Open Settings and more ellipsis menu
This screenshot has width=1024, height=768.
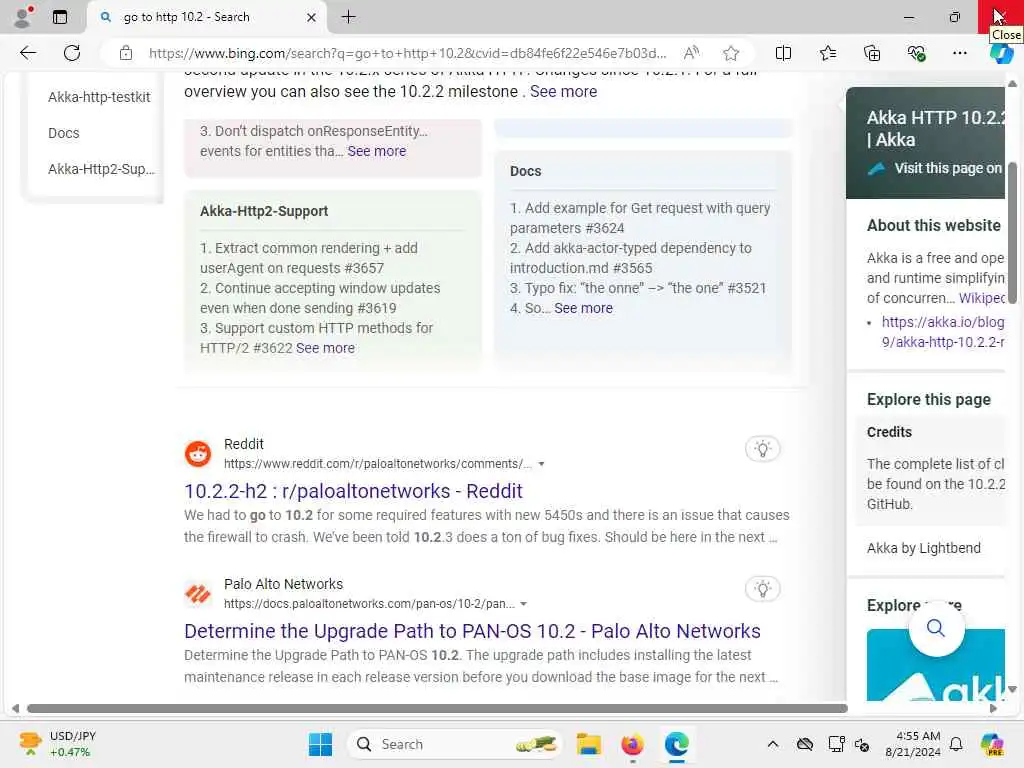[959, 53]
